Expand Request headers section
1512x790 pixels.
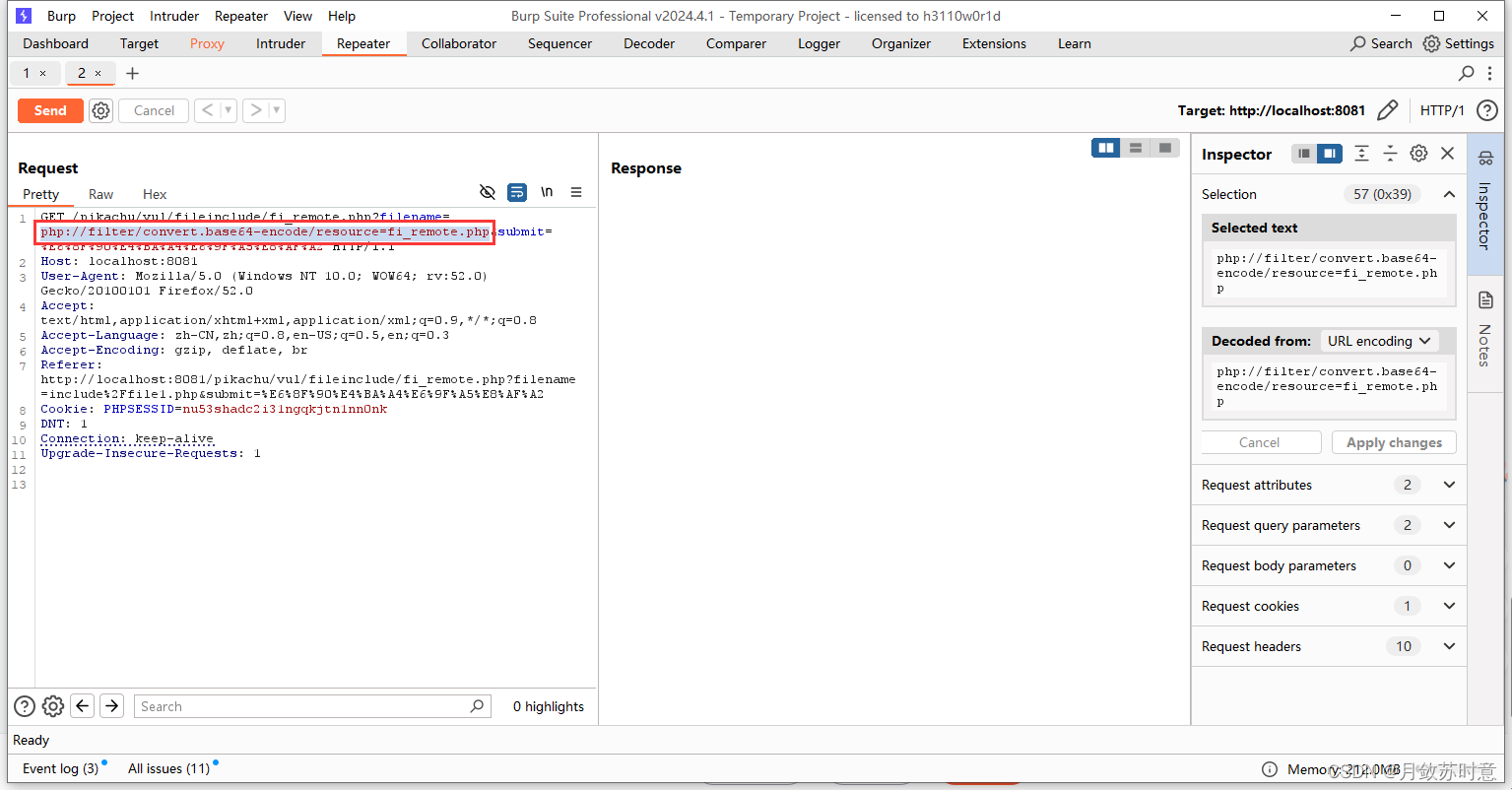pyautogui.click(x=1328, y=646)
